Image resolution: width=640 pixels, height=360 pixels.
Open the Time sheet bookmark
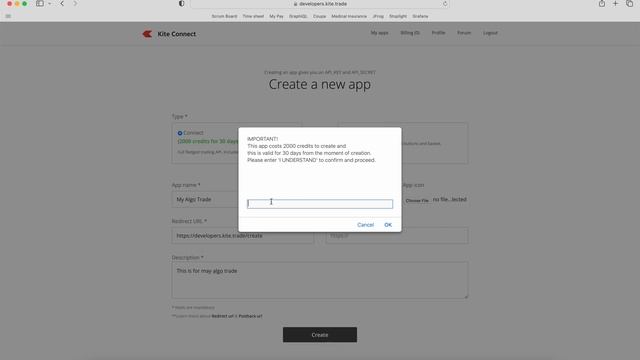[253, 16]
